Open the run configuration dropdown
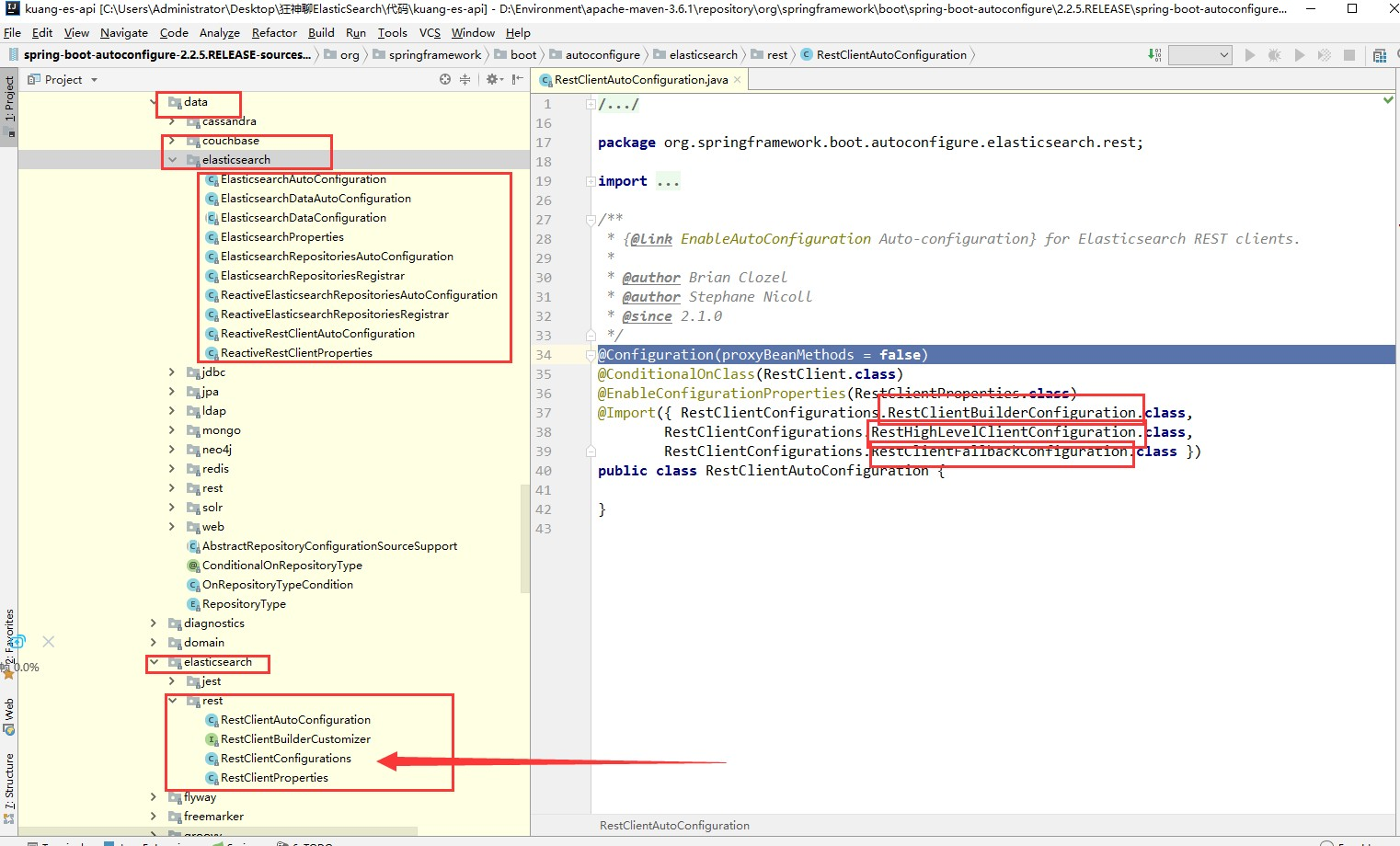The image size is (1400, 846). 1199,55
